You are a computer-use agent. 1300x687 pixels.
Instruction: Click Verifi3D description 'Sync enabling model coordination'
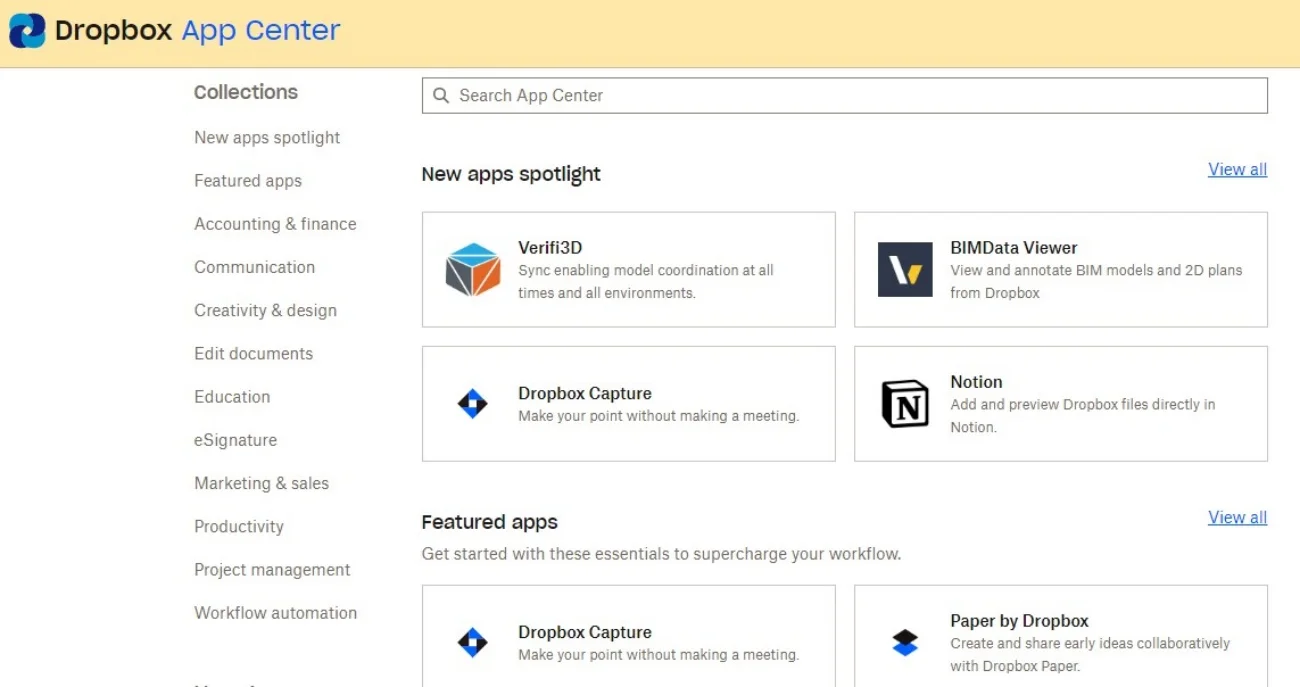[646, 282]
